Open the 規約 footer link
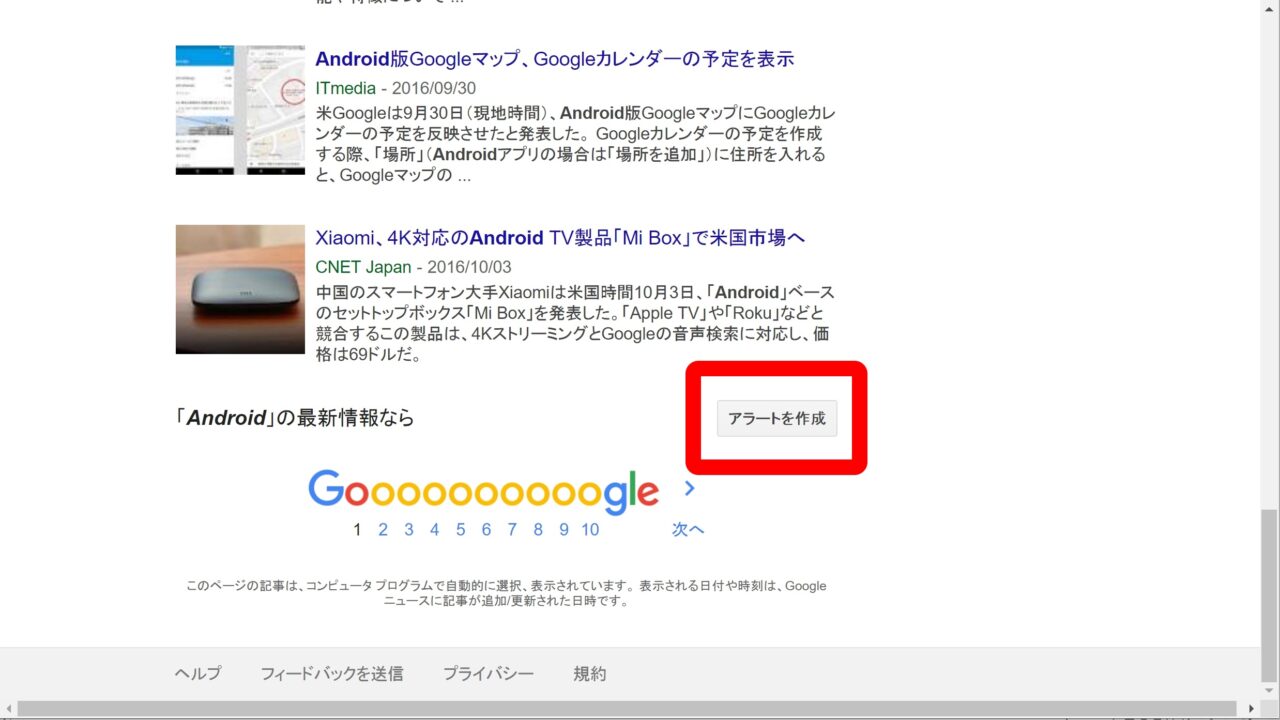Viewport: 1280px width, 720px height. pyautogui.click(x=590, y=674)
